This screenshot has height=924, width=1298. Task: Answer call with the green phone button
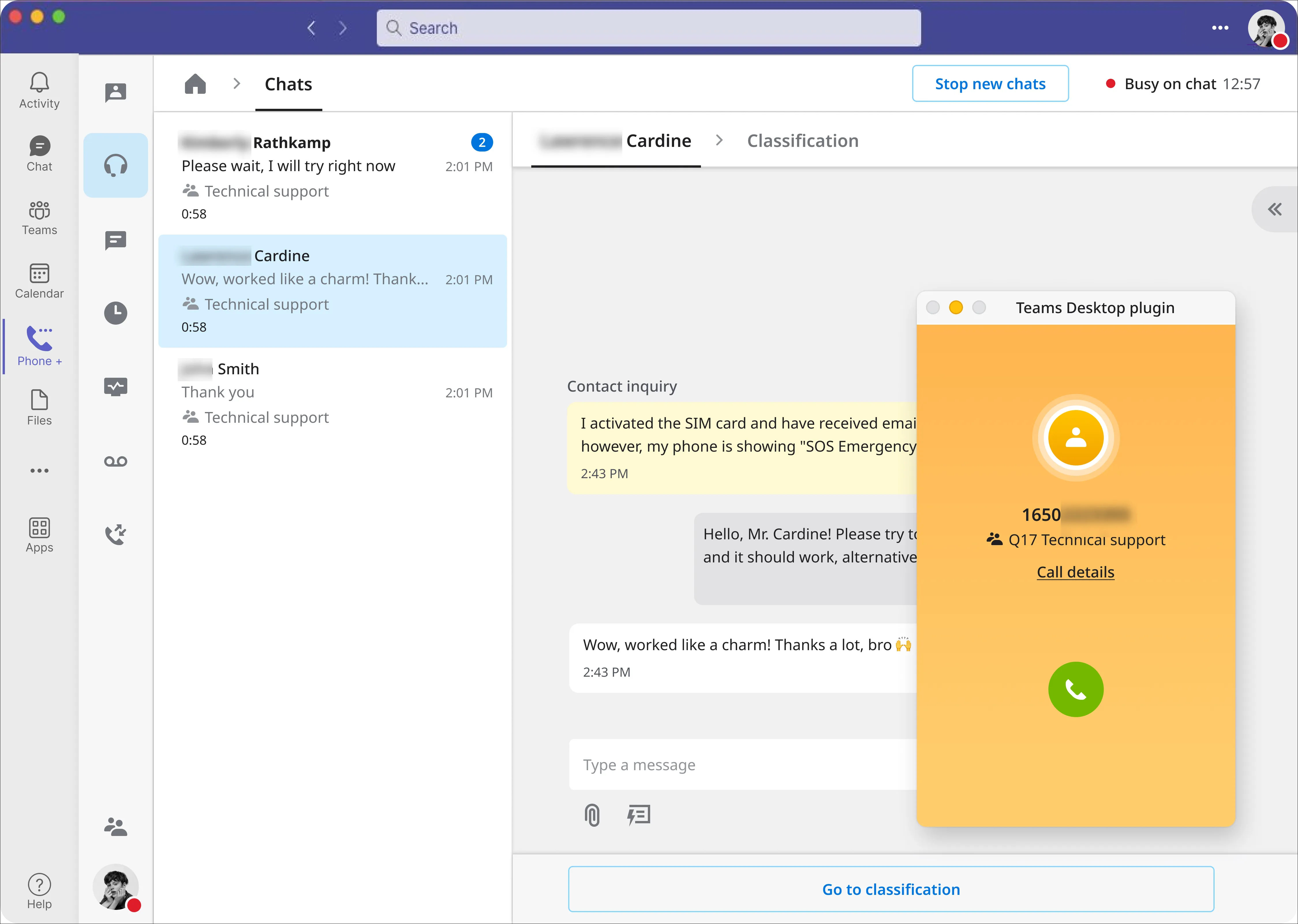click(1076, 689)
